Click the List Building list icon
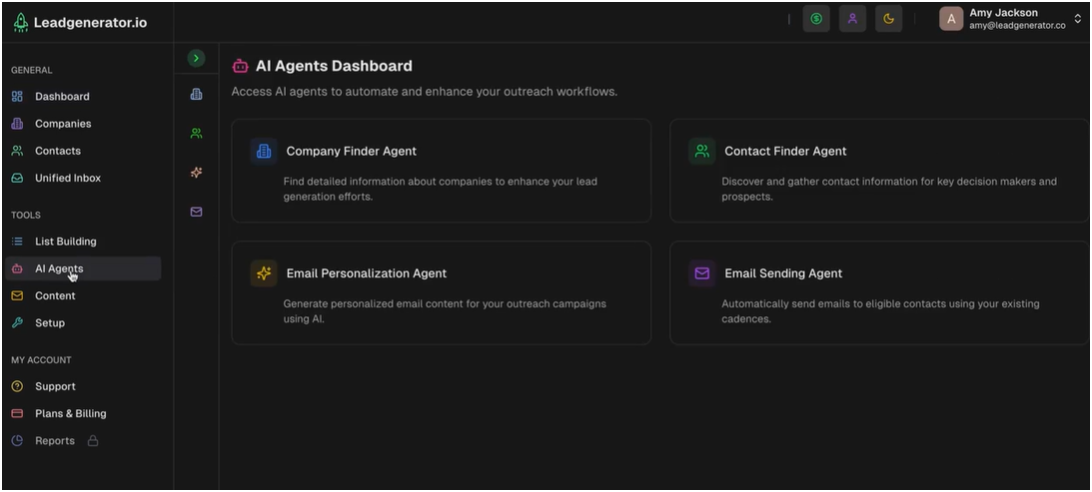The image size is (1092, 492). pyautogui.click(x=17, y=241)
